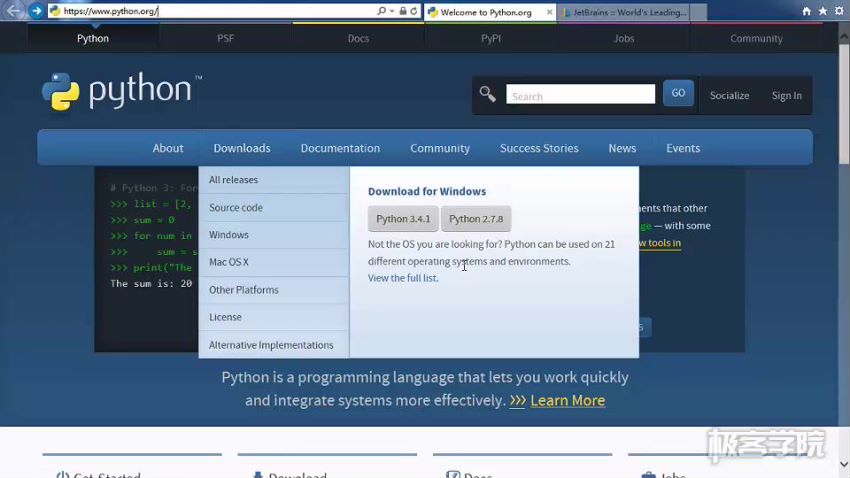Viewport: 850px width, 478px height.
Task: Go forward with the browser forward arrow
Action: pyautogui.click(x=36, y=10)
